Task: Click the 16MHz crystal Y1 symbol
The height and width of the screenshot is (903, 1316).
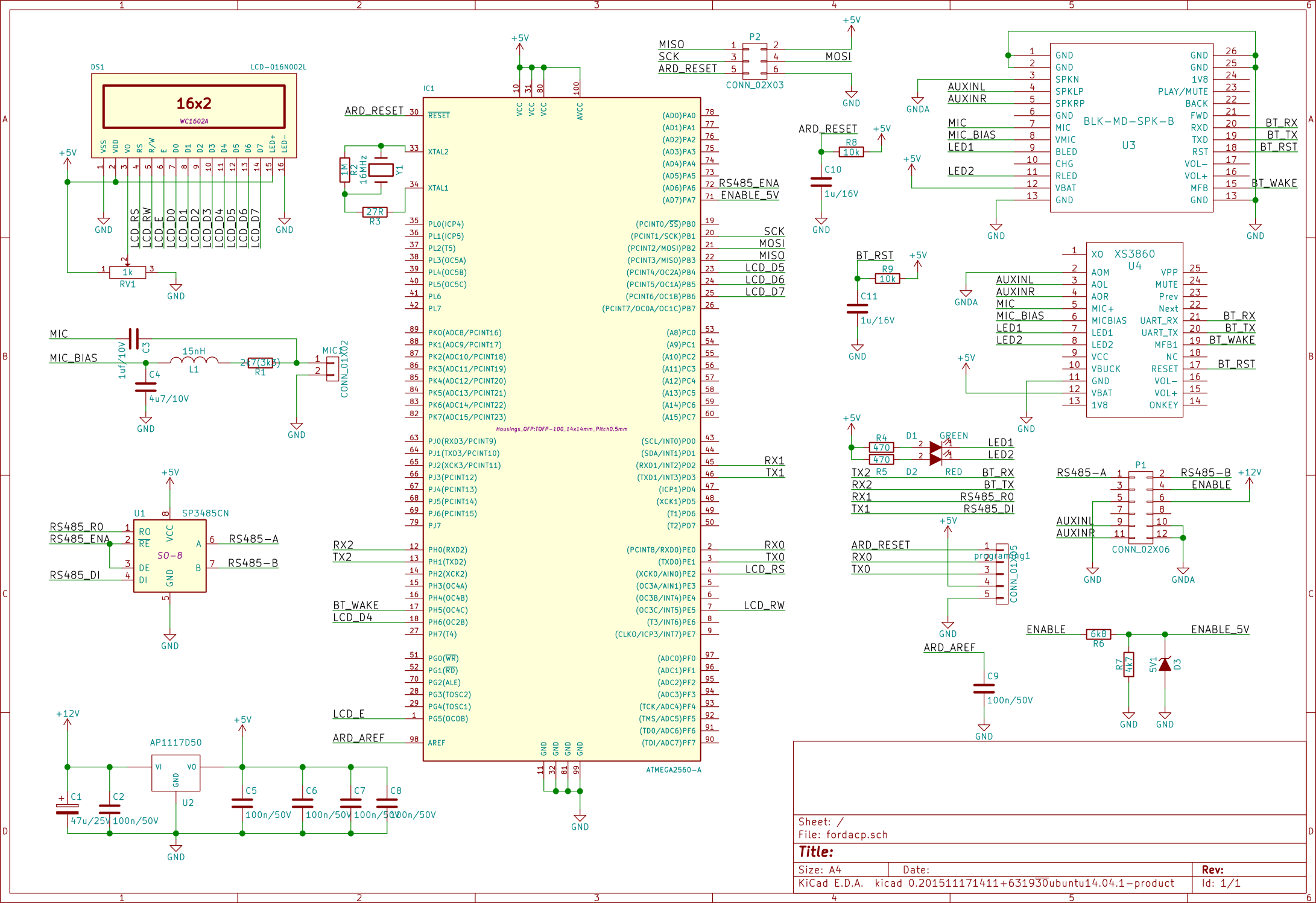Action: (381, 170)
